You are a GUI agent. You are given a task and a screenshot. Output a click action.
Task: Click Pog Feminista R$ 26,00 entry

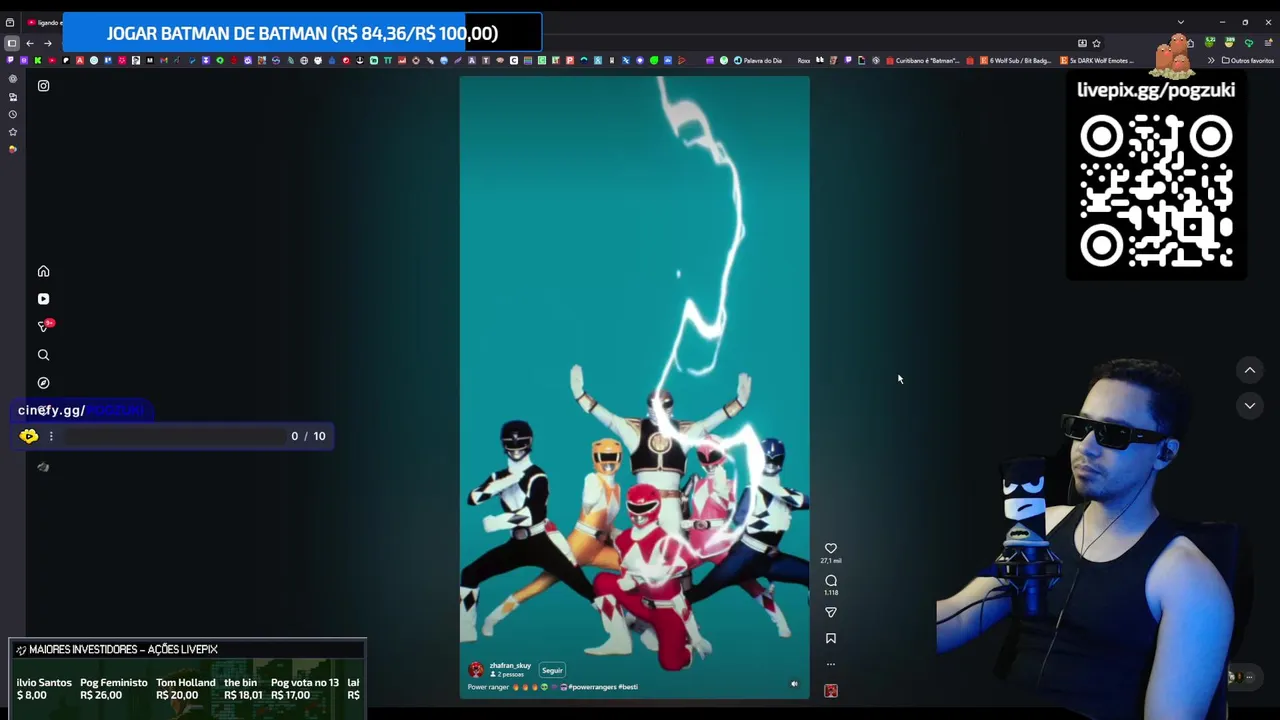click(113, 689)
